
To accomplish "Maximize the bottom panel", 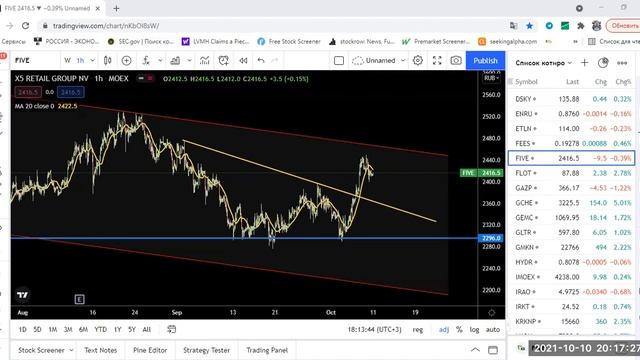I will pyautogui.click(x=493, y=350).
